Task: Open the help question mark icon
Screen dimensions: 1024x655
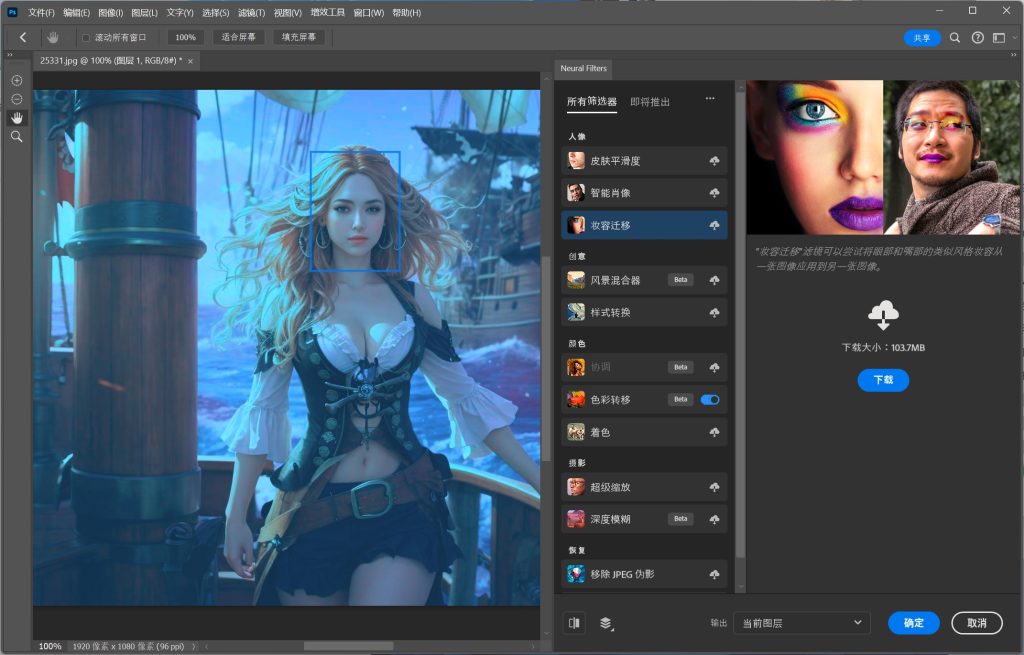Action: [977, 38]
